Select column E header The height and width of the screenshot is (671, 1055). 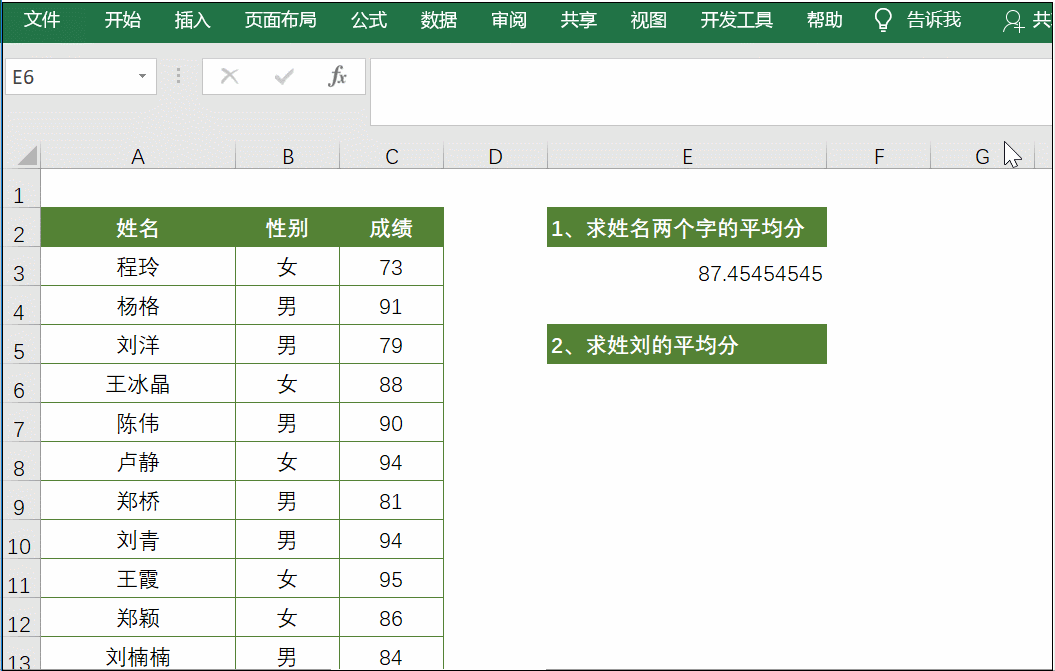click(687, 156)
